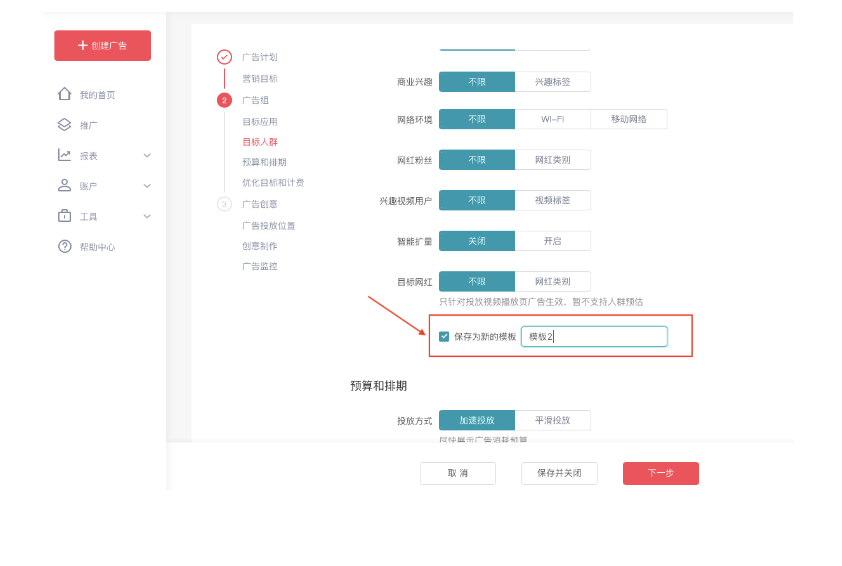
Task: Choose 平滑投放 delivery mode
Action: (552, 420)
